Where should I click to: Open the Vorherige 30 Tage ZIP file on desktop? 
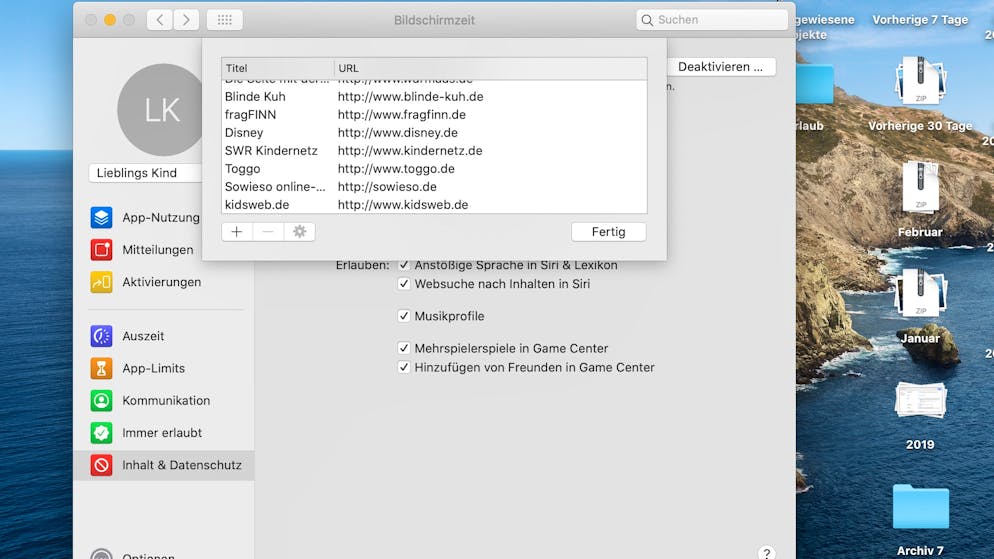920,81
